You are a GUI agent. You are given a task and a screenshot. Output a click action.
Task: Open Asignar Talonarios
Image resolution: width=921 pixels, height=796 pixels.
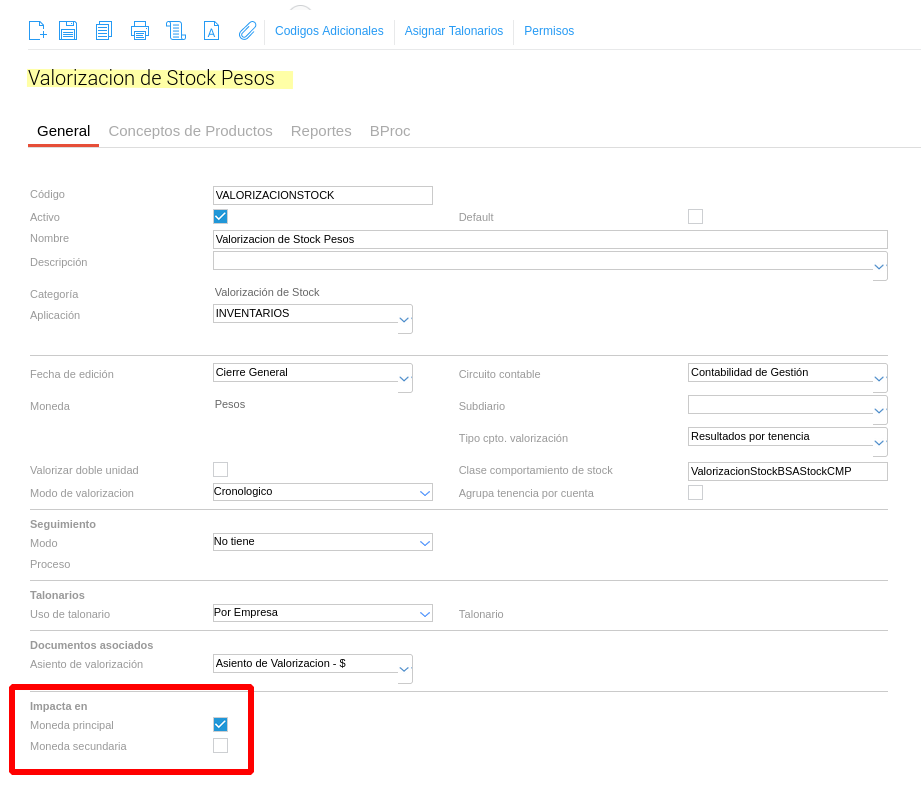tap(453, 31)
